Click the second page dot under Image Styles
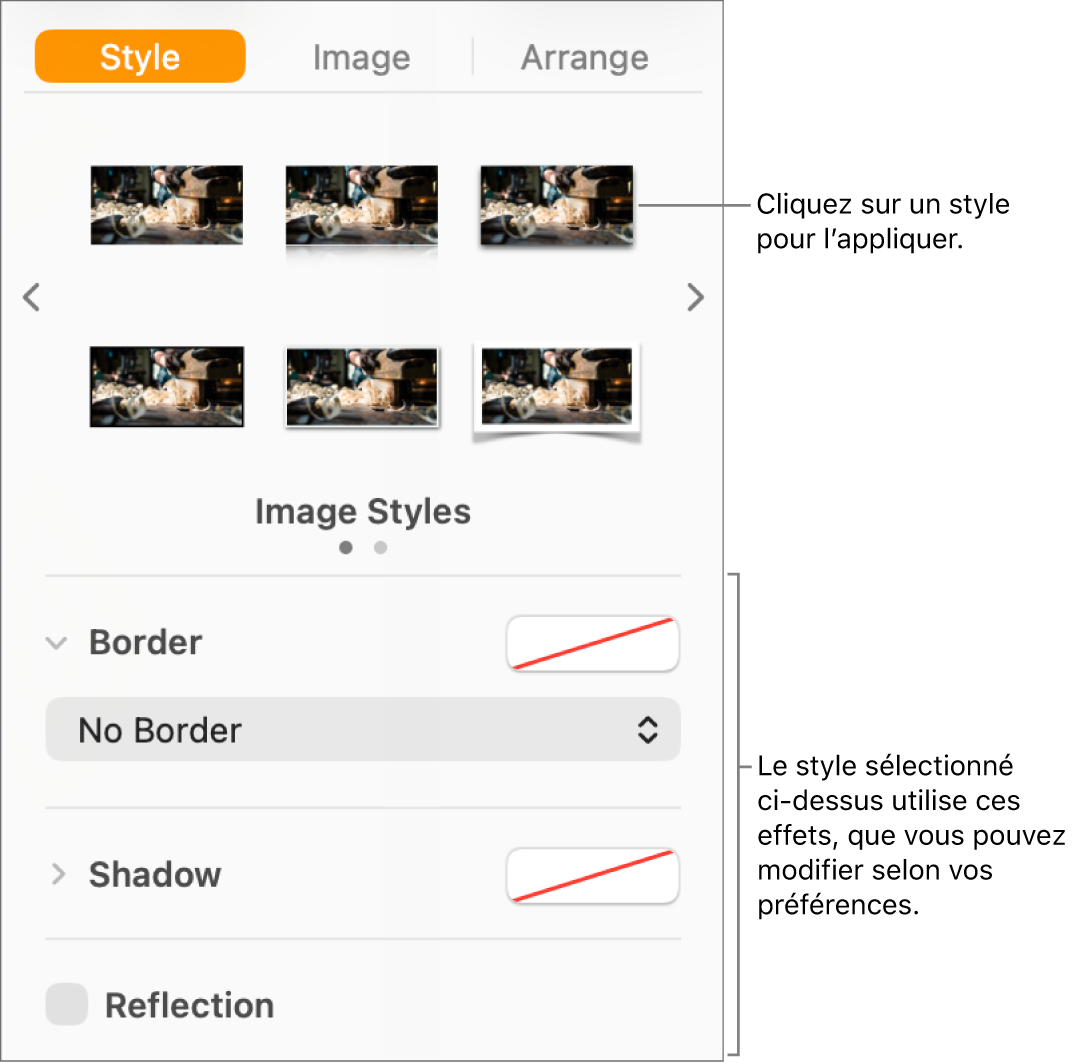The width and height of the screenshot is (1081, 1063). tap(380, 547)
